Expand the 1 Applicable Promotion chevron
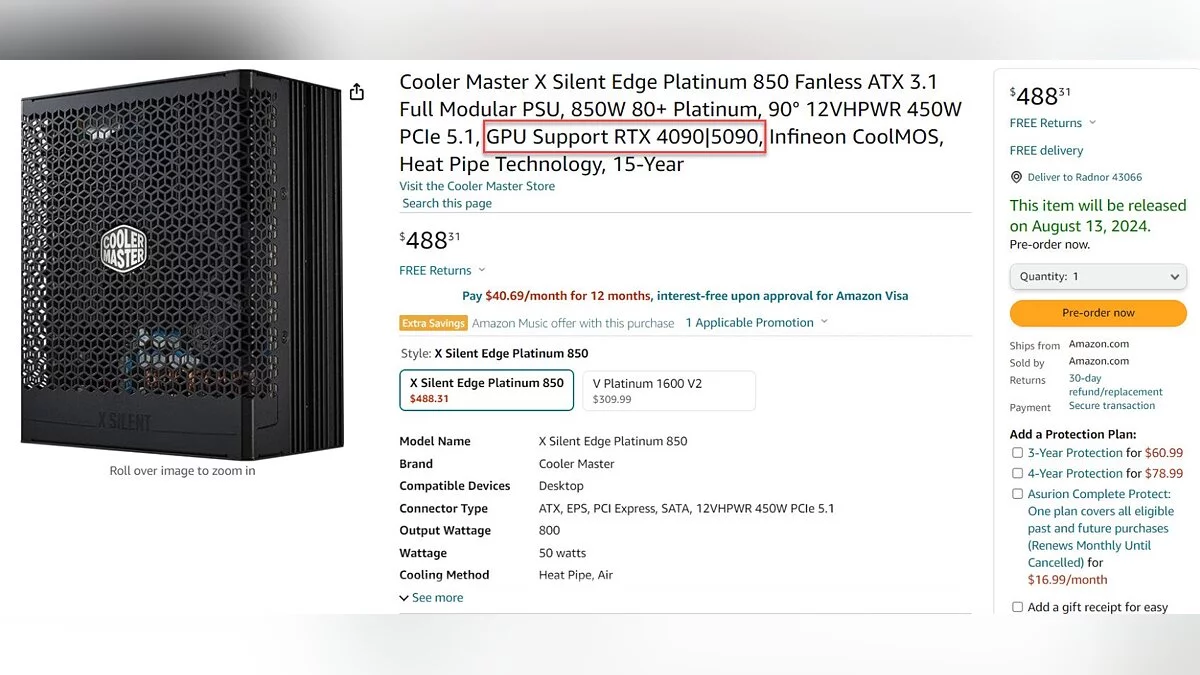The height and width of the screenshot is (675, 1200). click(824, 322)
